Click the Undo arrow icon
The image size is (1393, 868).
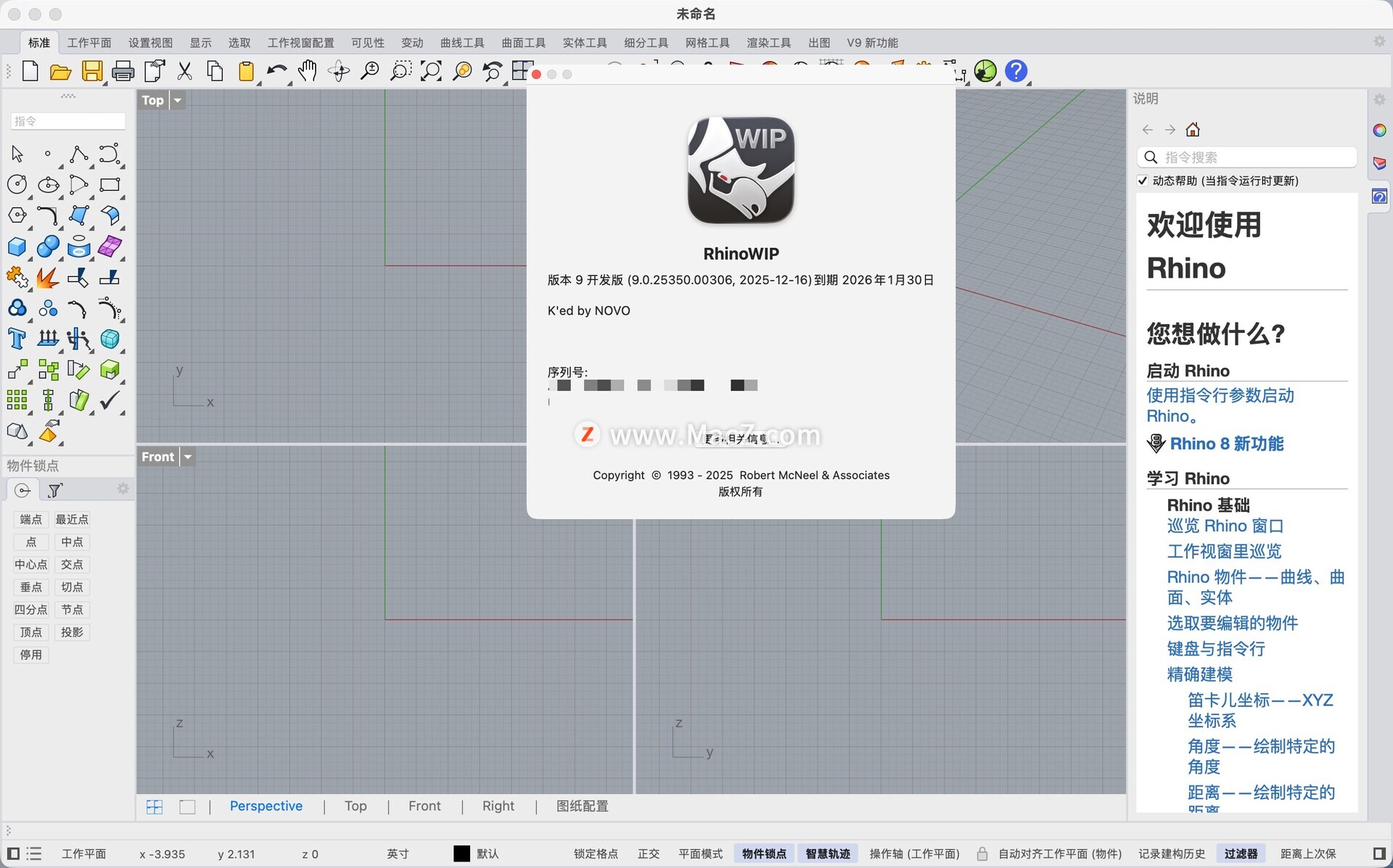276,71
